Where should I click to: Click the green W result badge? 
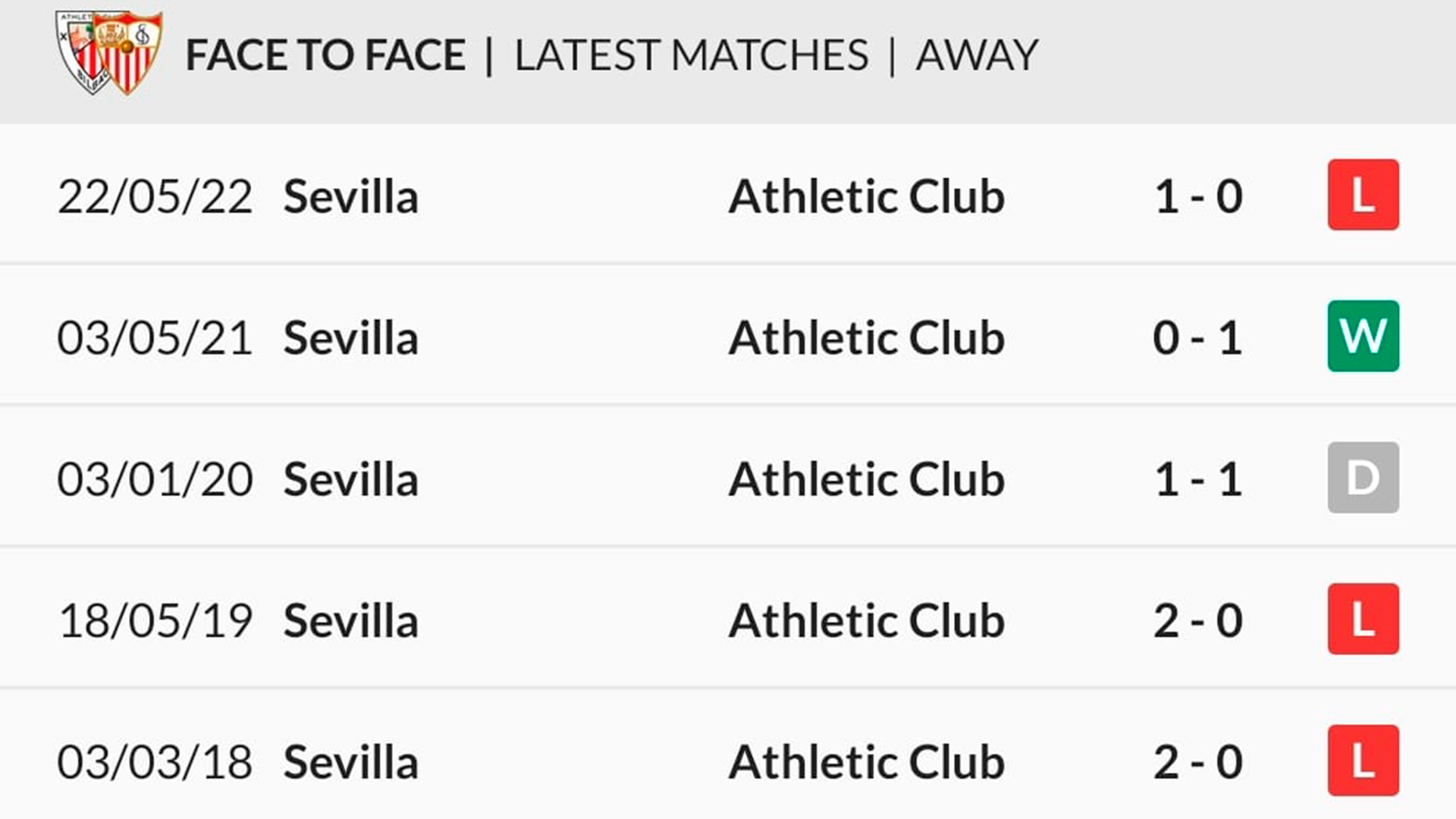(1363, 336)
